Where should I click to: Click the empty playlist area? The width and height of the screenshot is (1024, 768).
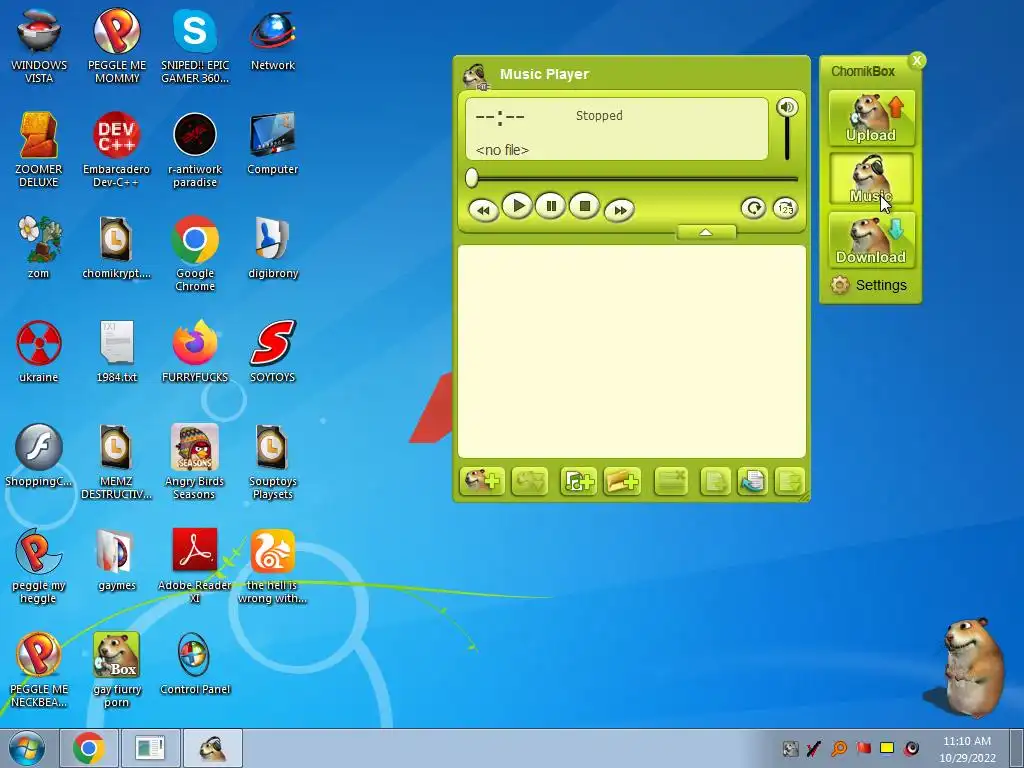pos(632,351)
